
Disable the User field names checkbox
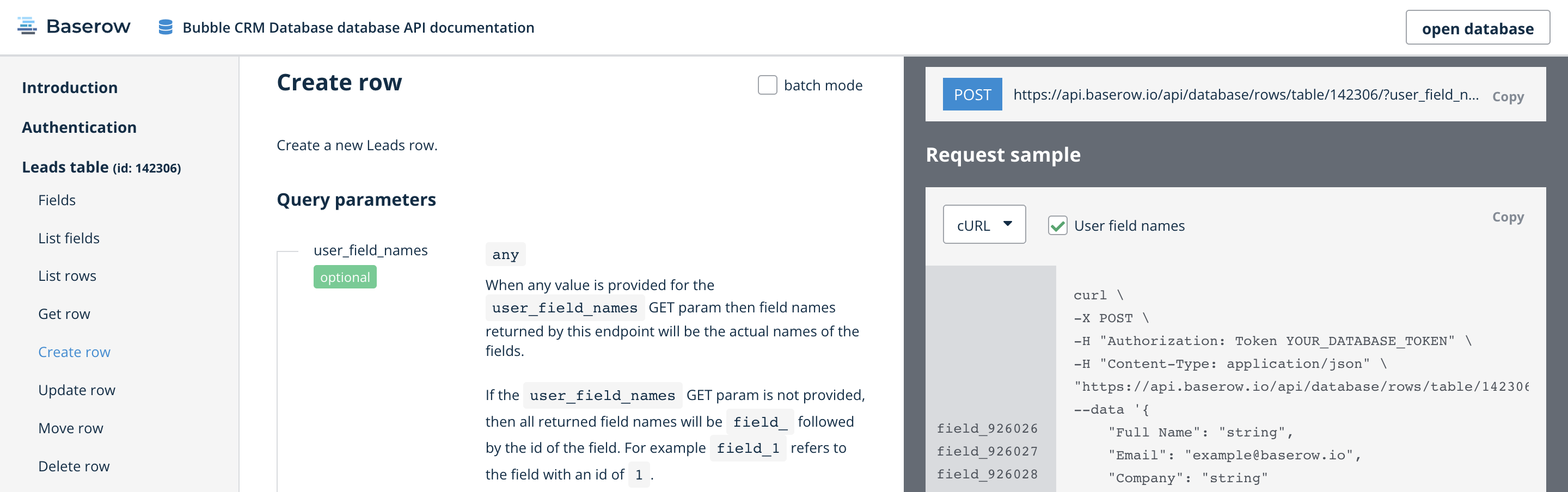1058,225
